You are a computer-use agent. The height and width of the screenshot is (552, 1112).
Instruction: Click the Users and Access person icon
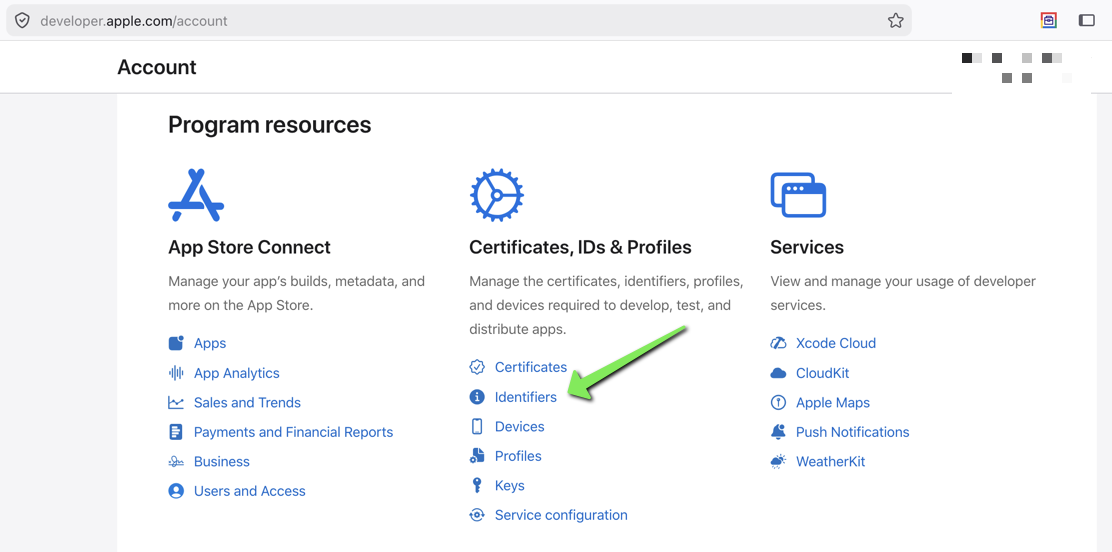pyautogui.click(x=176, y=491)
